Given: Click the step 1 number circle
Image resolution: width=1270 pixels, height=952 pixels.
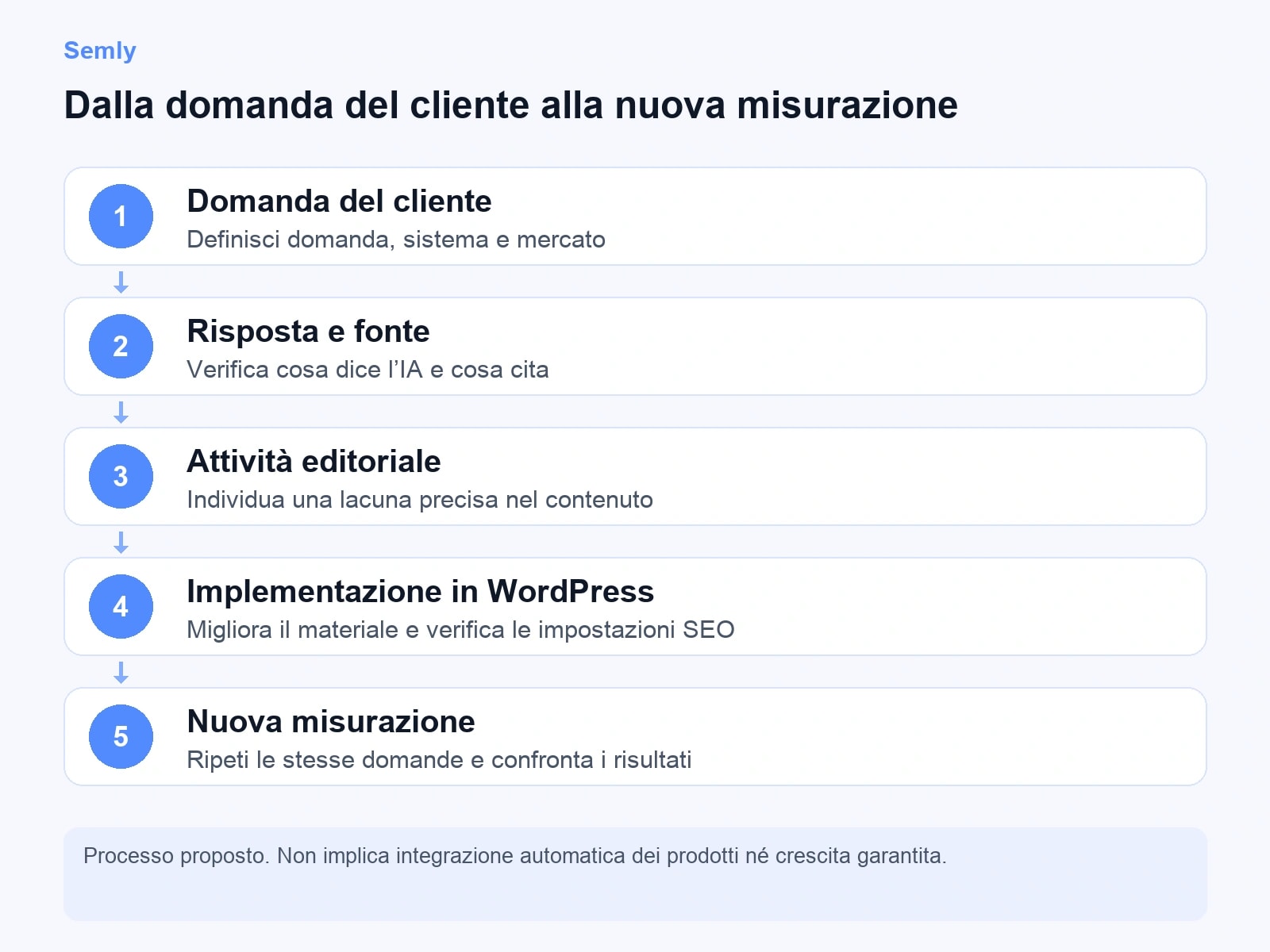Looking at the screenshot, I should tap(121, 216).
